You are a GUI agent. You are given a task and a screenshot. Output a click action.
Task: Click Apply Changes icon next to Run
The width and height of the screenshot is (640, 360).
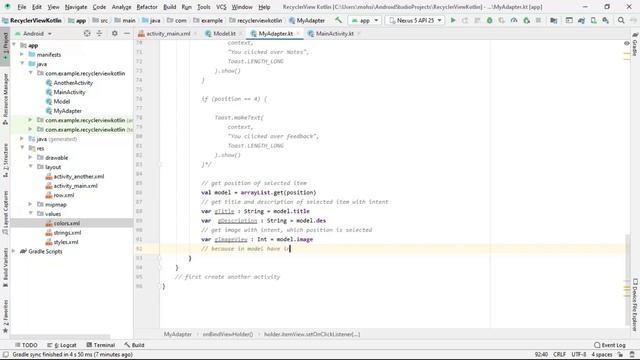pos(465,20)
